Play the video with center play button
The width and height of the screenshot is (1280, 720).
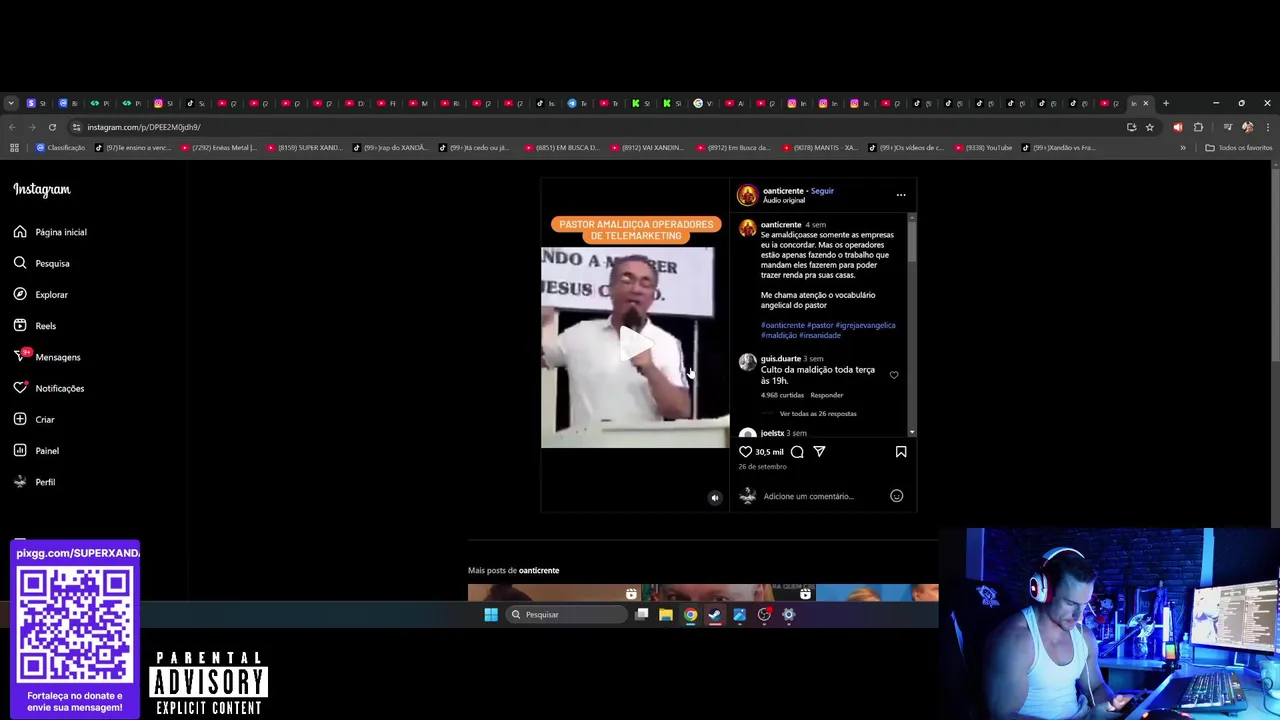(635, 343)
